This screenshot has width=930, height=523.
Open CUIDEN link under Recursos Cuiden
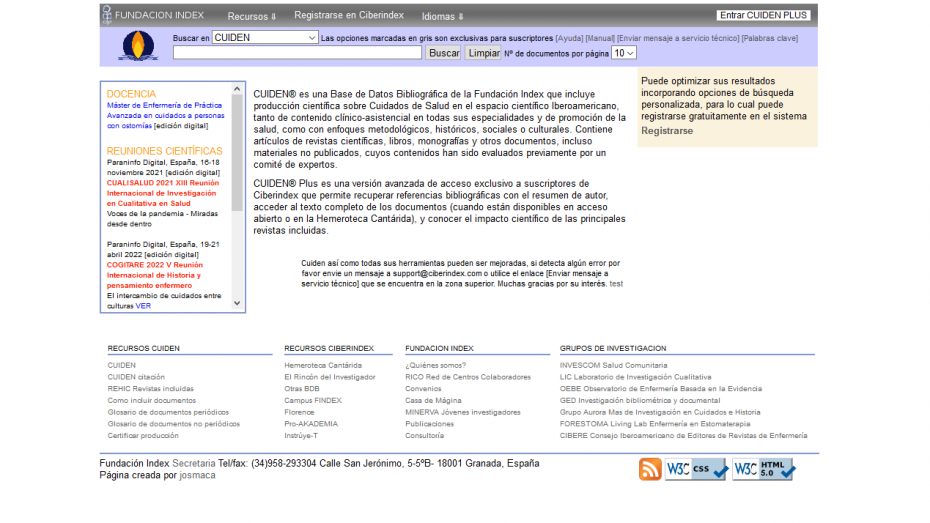122,365
